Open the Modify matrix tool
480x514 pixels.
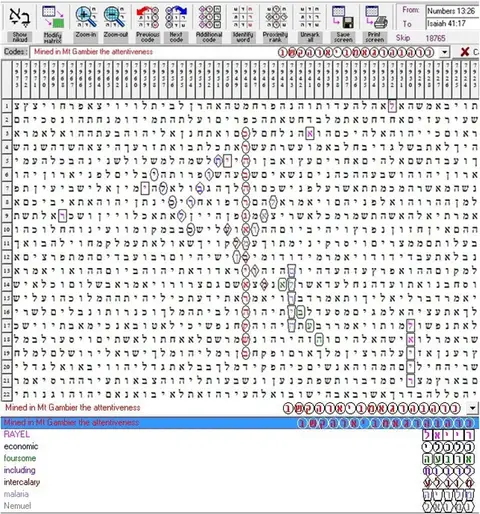pos(53,24)
